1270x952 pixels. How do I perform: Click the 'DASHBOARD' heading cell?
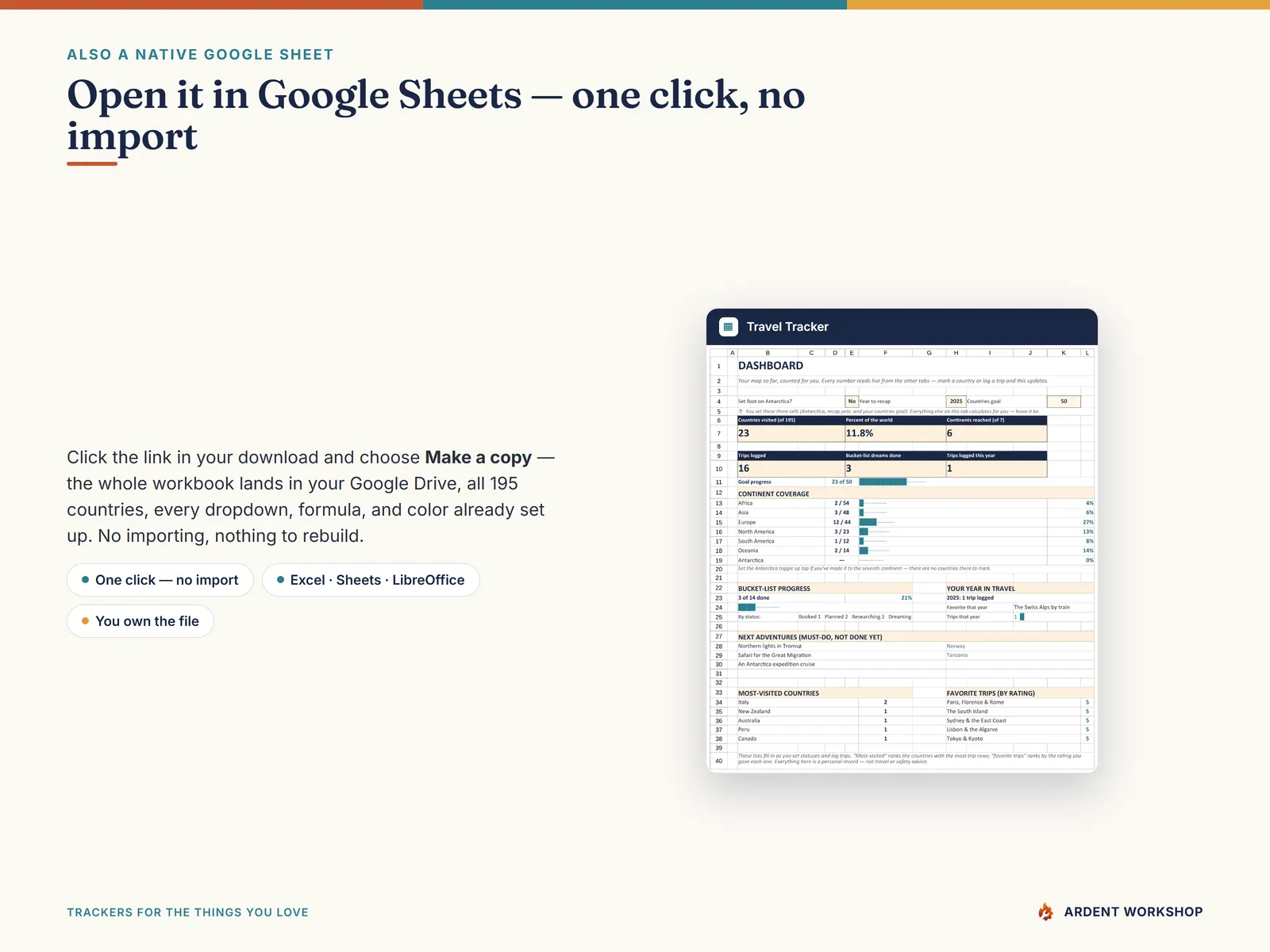click(x=771, y=366)
